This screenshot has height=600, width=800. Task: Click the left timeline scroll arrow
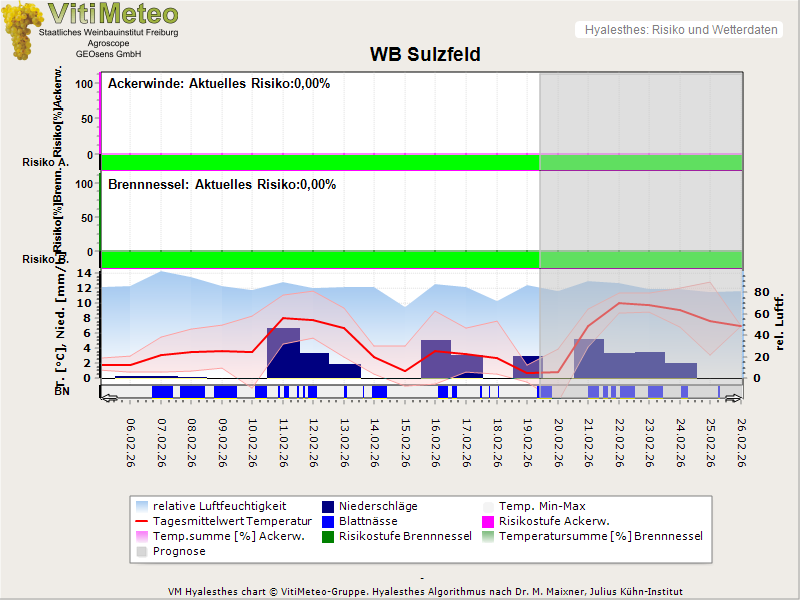tap(107, 397)
